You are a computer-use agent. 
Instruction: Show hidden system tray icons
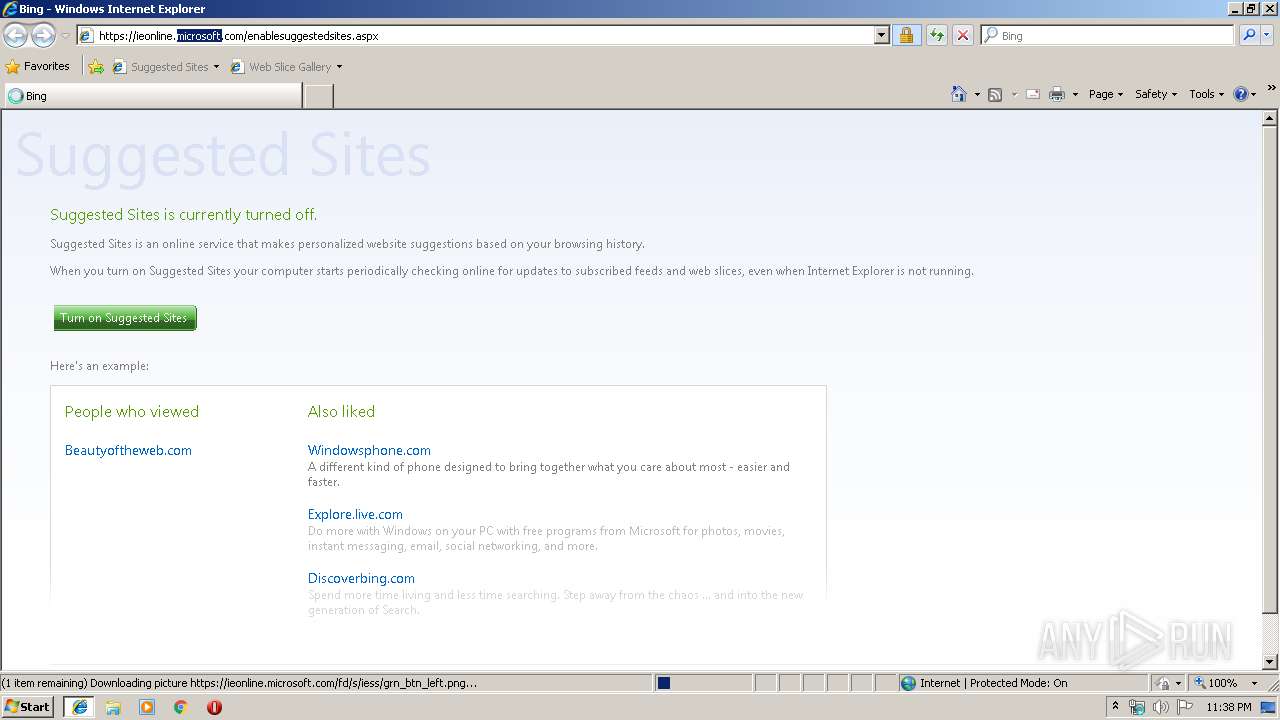point(1115,707)
